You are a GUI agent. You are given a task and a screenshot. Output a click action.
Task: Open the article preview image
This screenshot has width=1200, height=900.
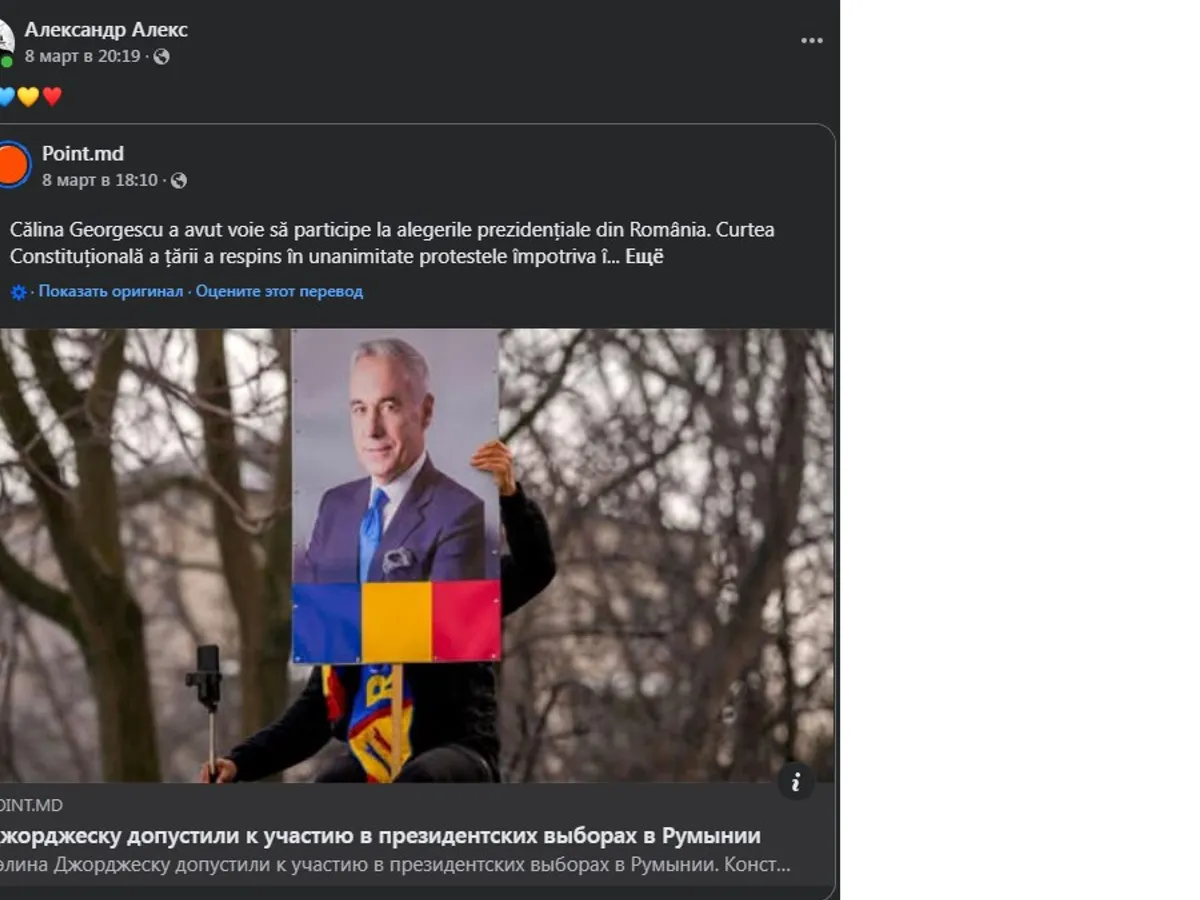click(417, 556)
